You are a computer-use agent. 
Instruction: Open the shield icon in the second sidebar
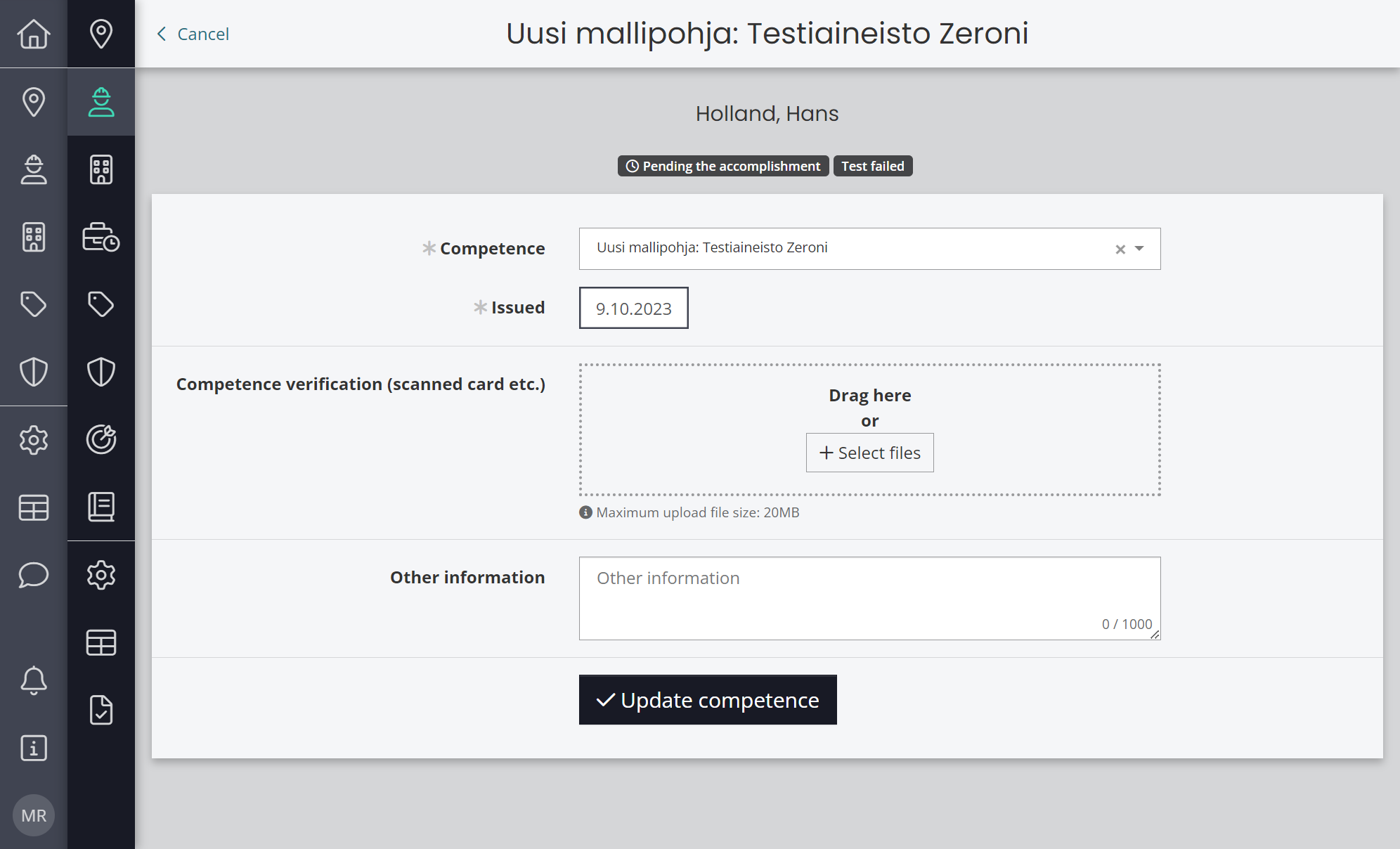click(x=101, y=372)
